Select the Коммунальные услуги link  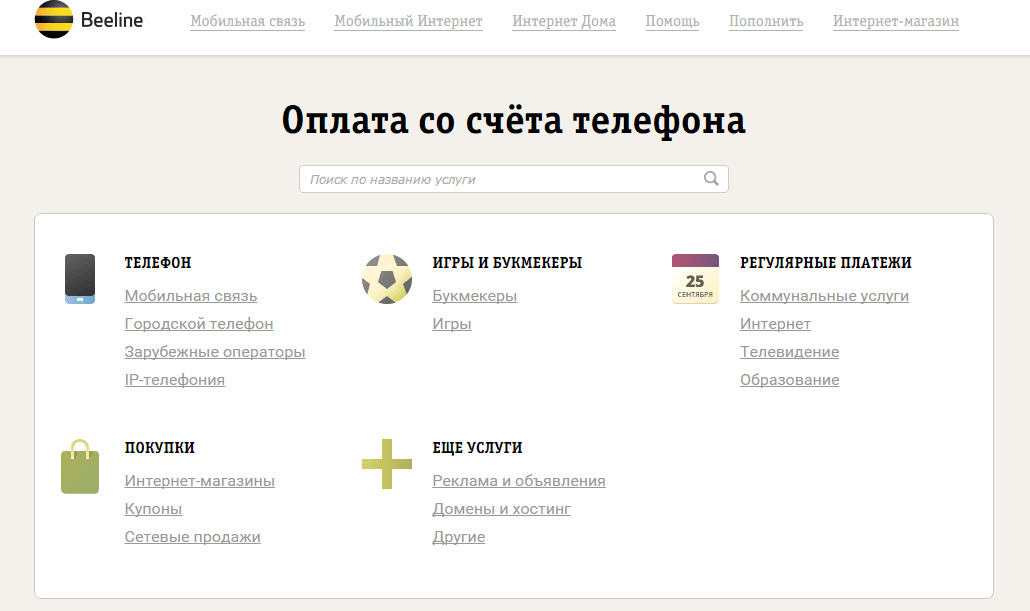(x=824, y=296)
